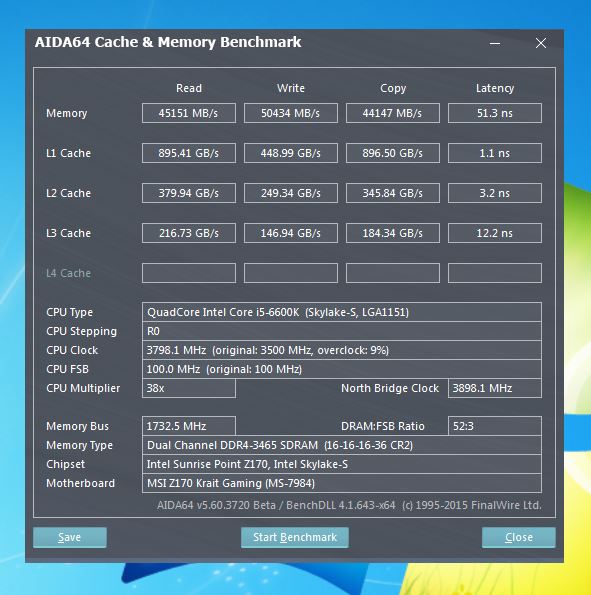591x595 pixels.
Task: Select Memory Write value 50434 MB/s
Action: [291, 113]
